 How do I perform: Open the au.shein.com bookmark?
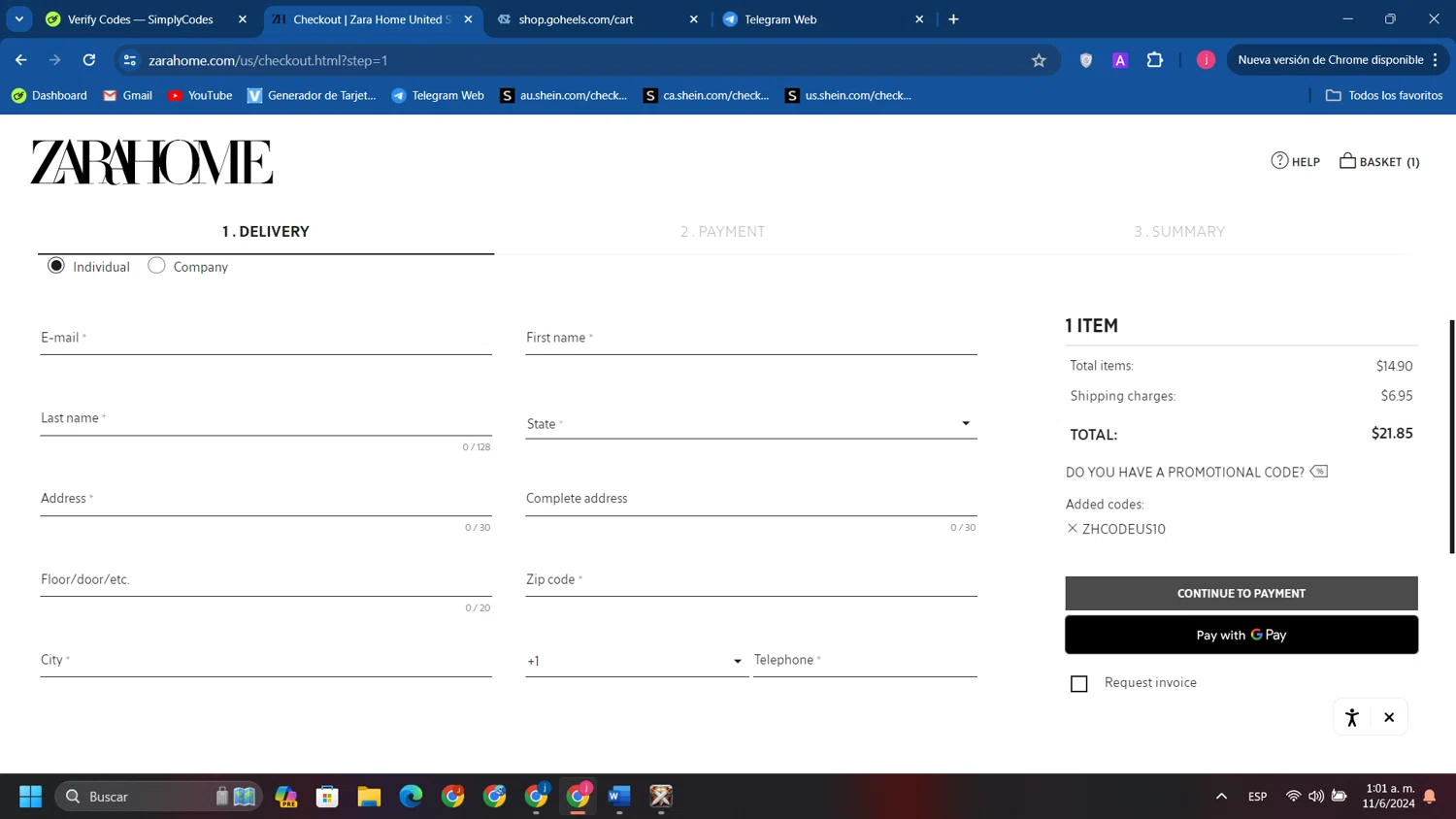point(563,95)
